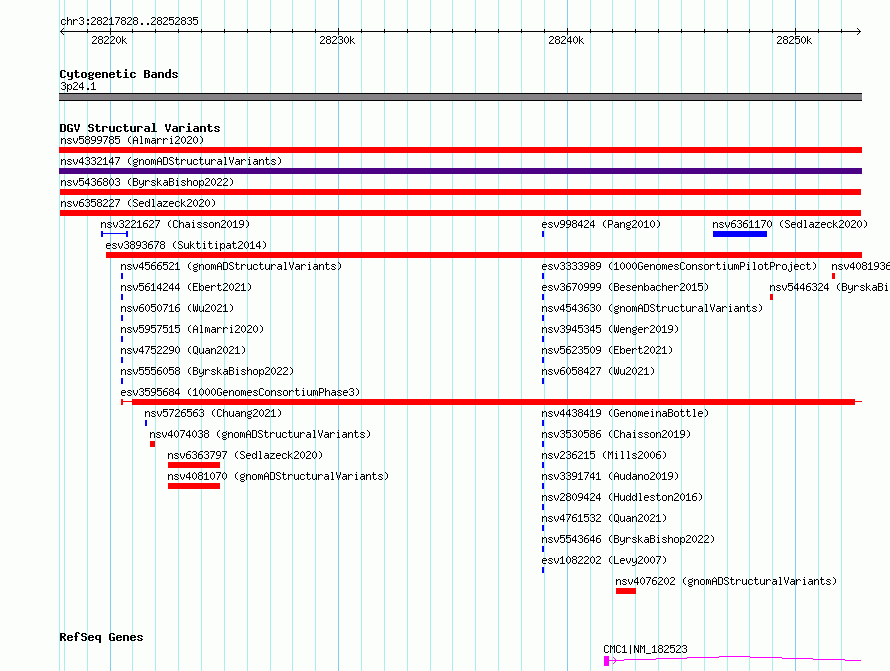Image resolution: width=890 pixels, height=671 pixels.
Task: Click the chr3:28217828..28252835 coordinates text
Action: pos(129,21)
